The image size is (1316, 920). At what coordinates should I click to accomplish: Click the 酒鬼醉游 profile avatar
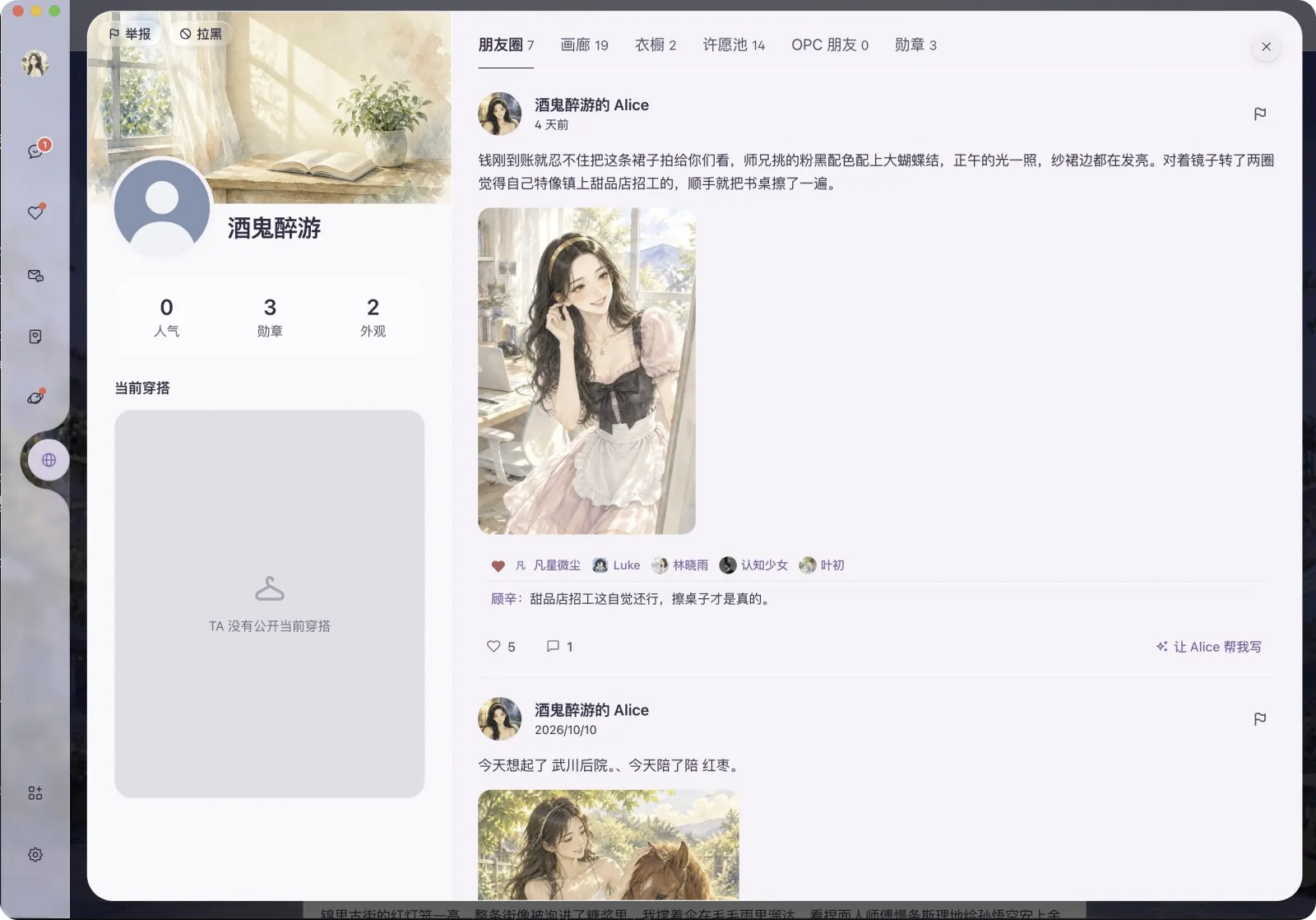[x=162, y=207]
